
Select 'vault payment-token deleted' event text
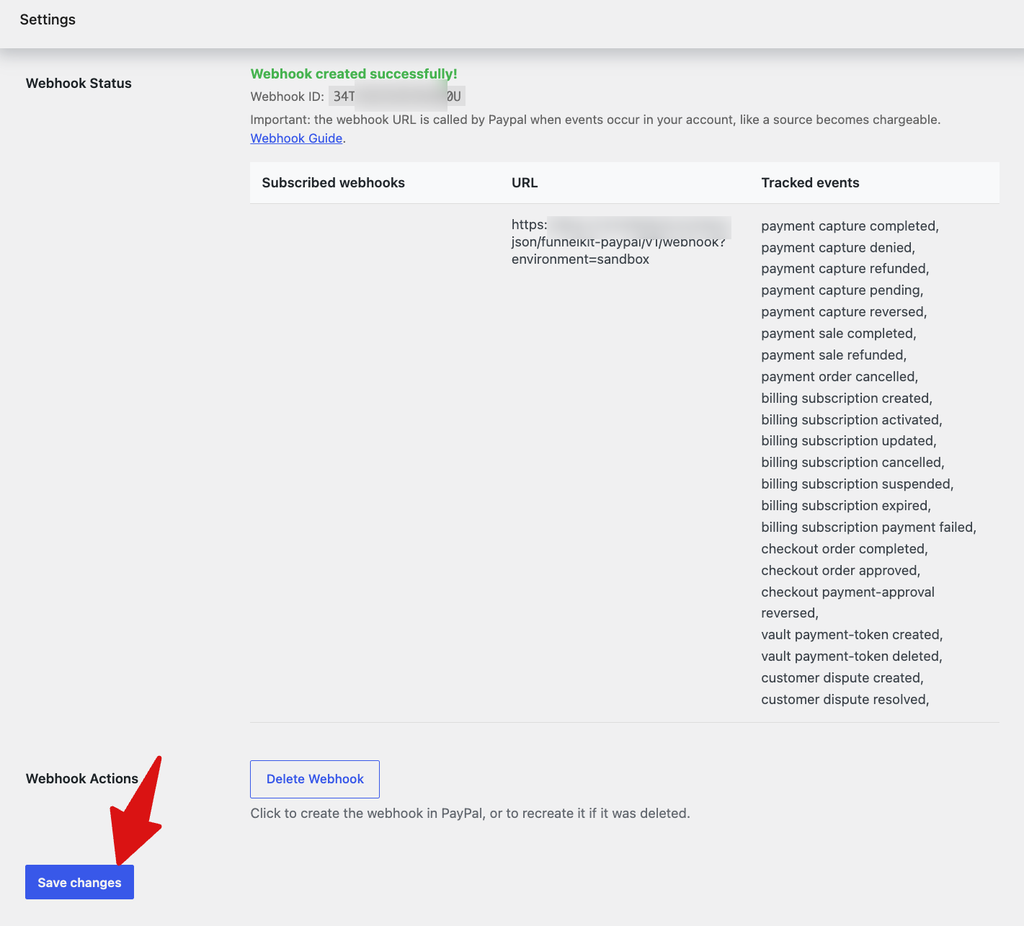[x=852, y=656]
